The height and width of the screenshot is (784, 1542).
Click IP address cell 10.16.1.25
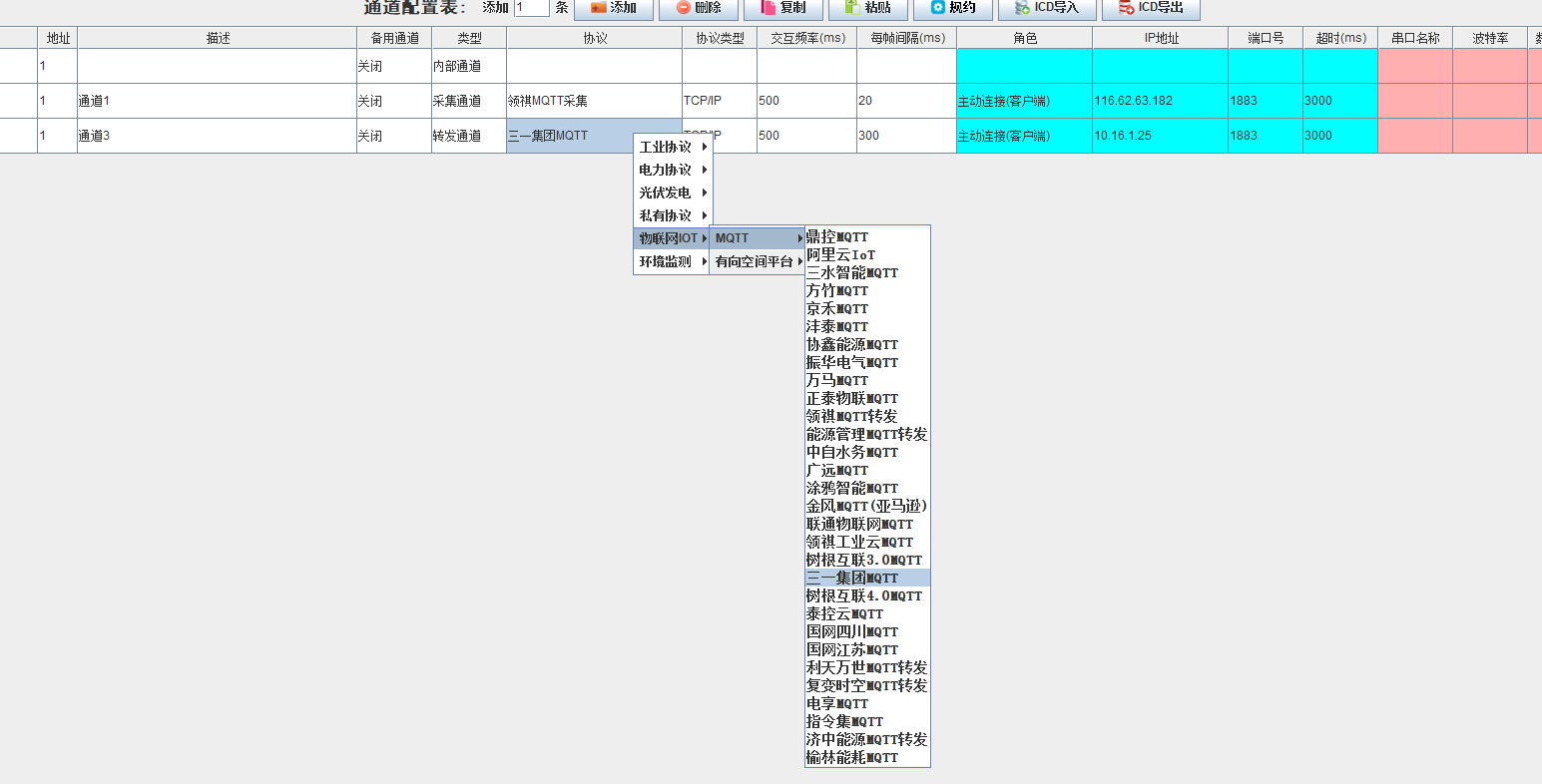point(1161,136)
